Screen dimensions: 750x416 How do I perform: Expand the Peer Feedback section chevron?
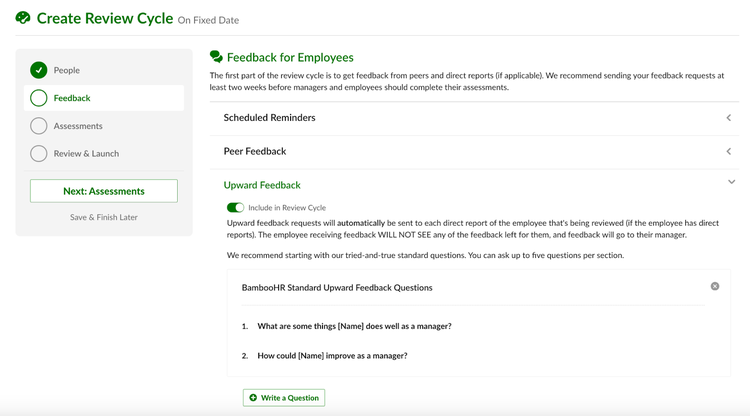728,152
